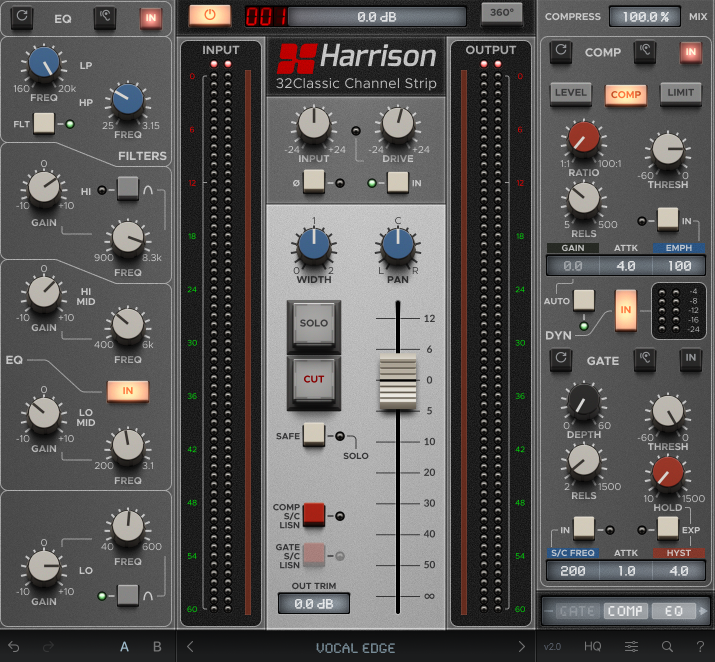The height and width of the screenshot is (662, 715).
Task: Click the COMPRESS MIX 100.0 % field
Action: tap(645, 17)
